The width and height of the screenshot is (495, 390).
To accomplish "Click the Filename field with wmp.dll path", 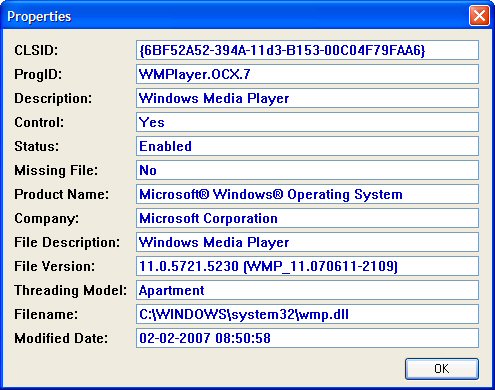I will (x=307, y=314).
